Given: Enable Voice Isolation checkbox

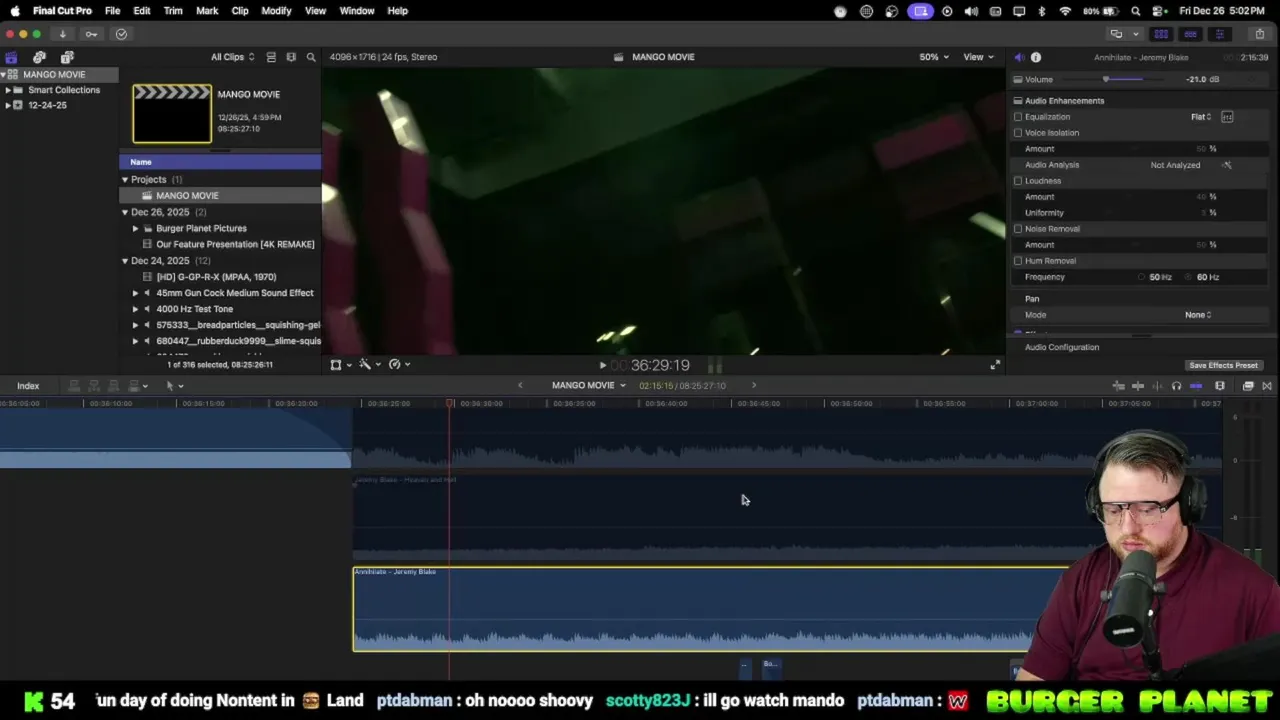Looking at the screenshot, I should [1018, 133].
